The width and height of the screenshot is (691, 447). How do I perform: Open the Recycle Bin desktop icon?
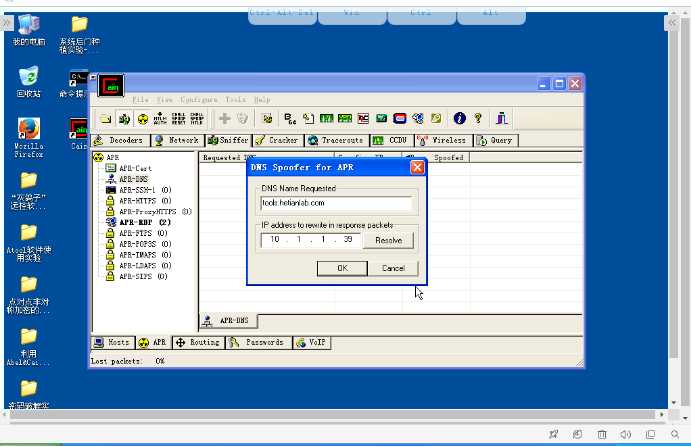coord(29,82)
